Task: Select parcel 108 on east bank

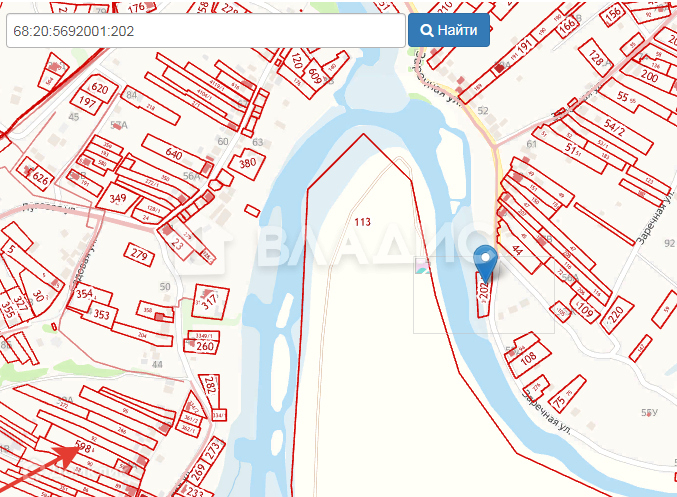Action: click(528, 357)
